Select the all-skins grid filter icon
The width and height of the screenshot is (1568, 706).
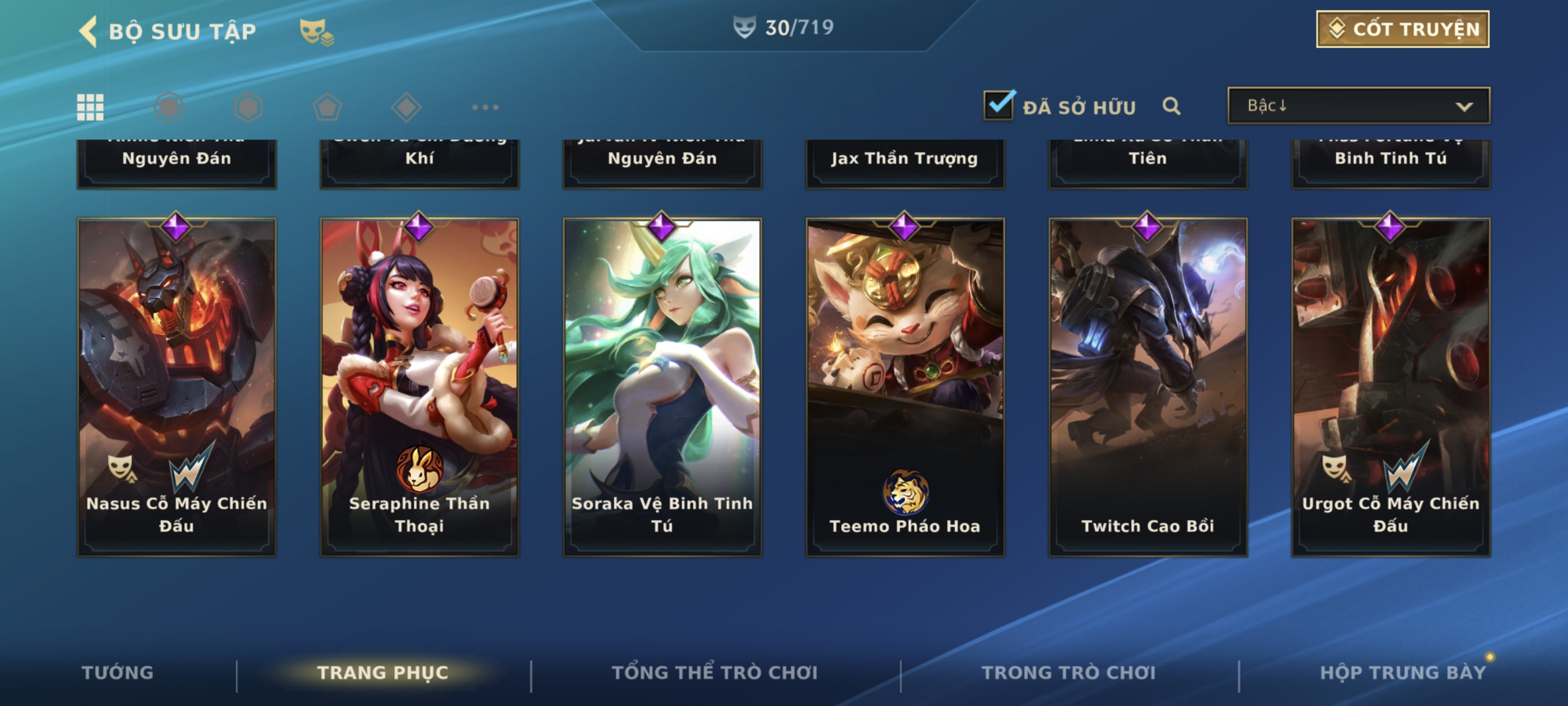[90, 107]
